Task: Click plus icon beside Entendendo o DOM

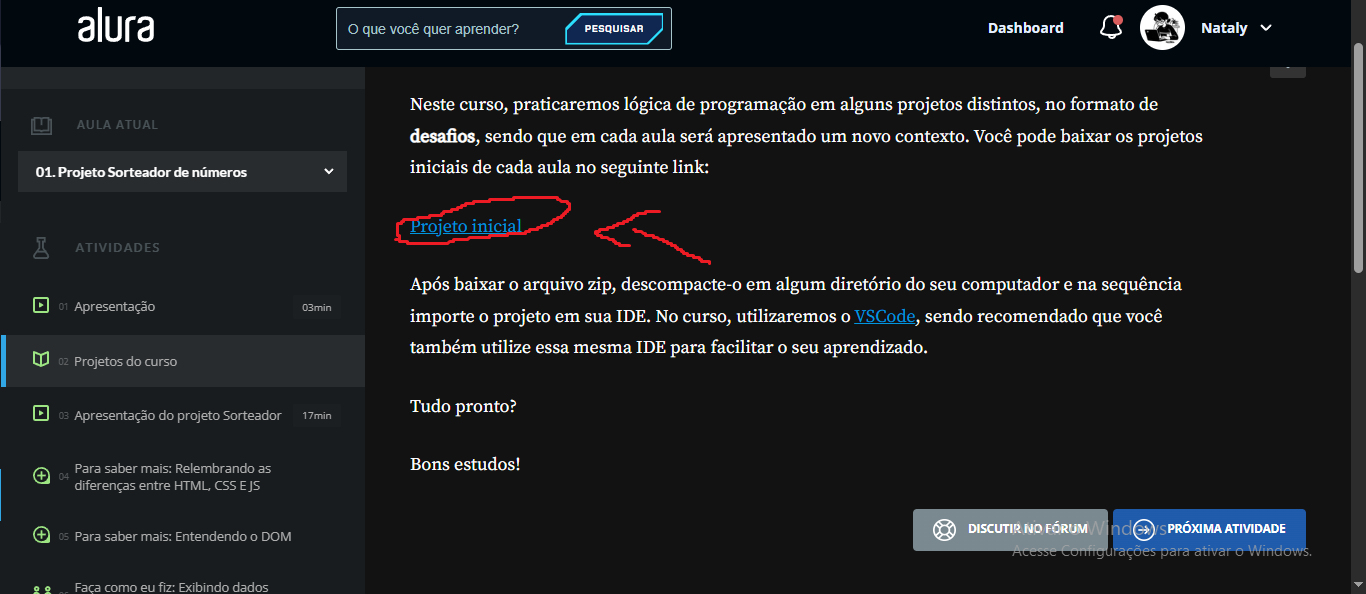Action: pyautogui.click(x=41, y=535)
